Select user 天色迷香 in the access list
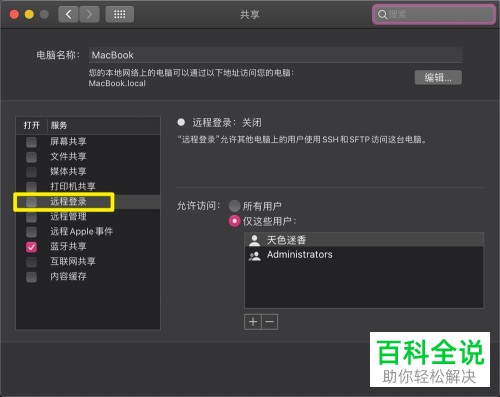Image resolution: width=500 pixels, height=397 pixels. click(364, 240)
